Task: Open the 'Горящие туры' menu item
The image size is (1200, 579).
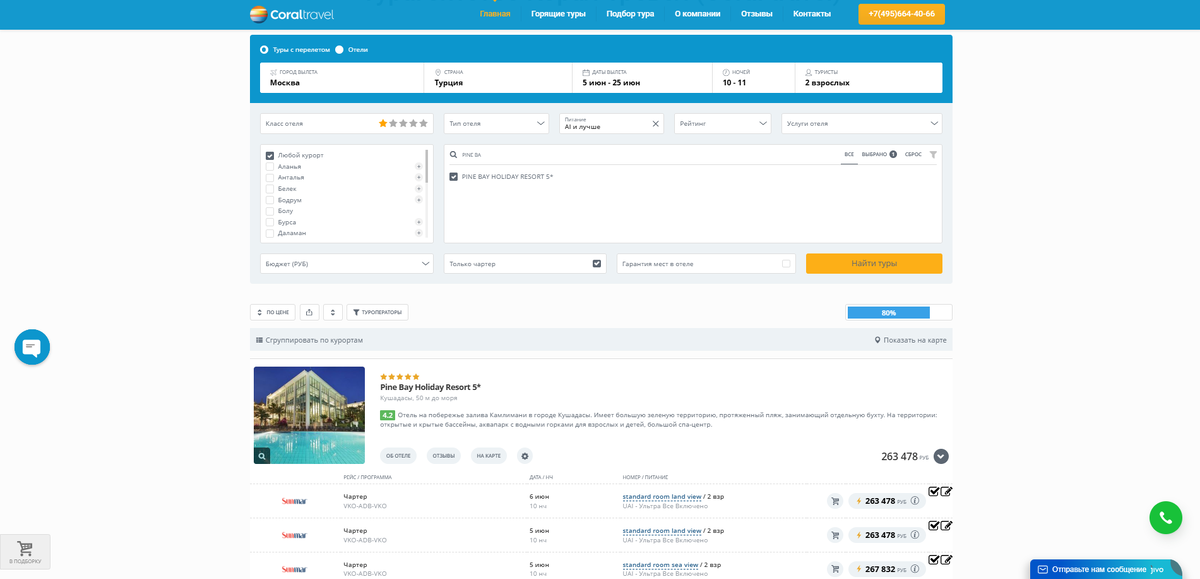Action: pos(559,14)
